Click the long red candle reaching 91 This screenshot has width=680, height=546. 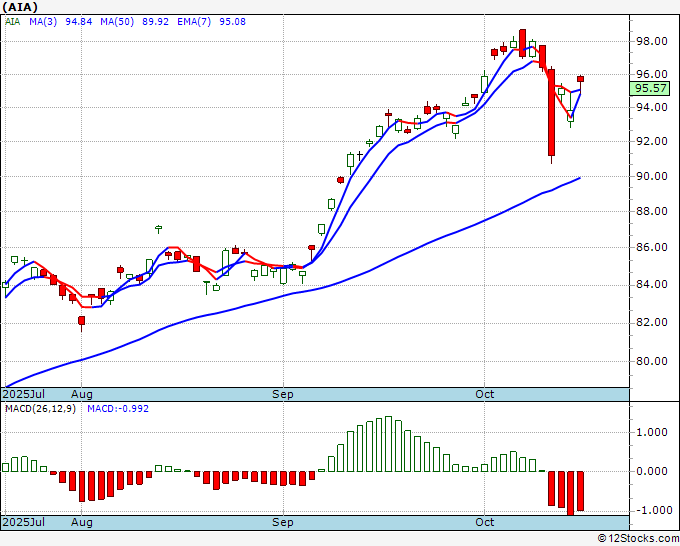point(551,113)
